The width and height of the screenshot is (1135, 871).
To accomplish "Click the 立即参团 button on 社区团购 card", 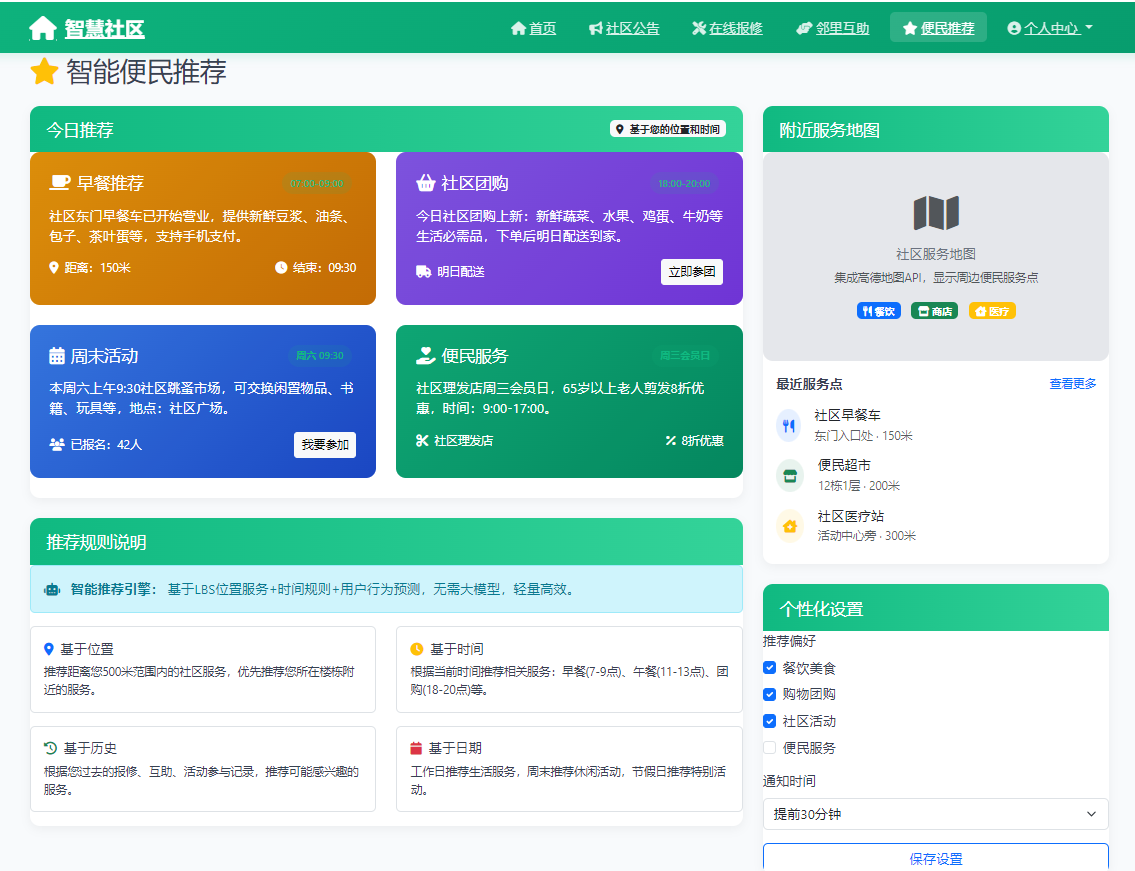I will (x=691, y=271).
